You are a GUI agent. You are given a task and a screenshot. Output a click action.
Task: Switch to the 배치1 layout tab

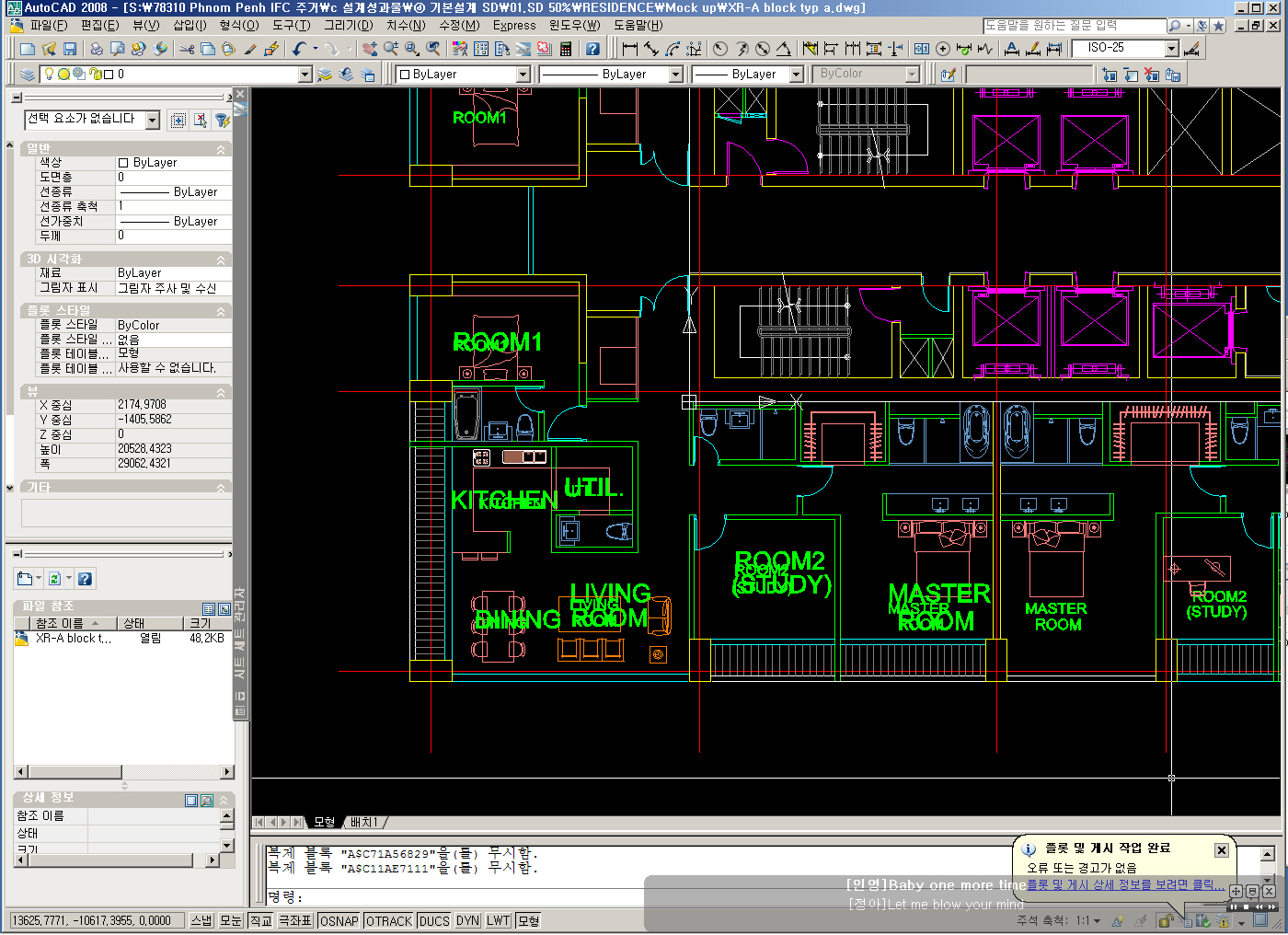point(363,822)
